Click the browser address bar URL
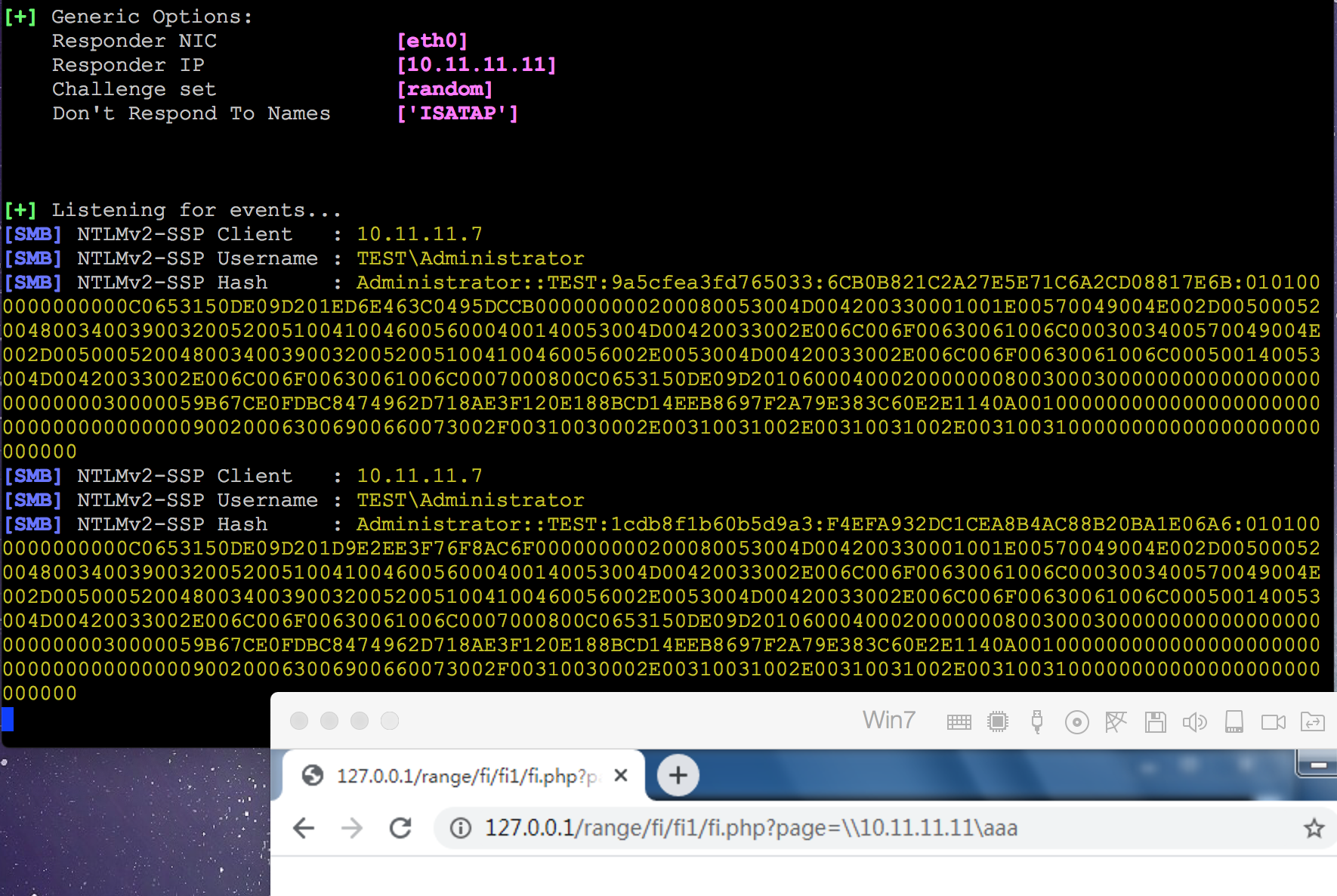Viewport: 1337px width, 896px height. 751,828
